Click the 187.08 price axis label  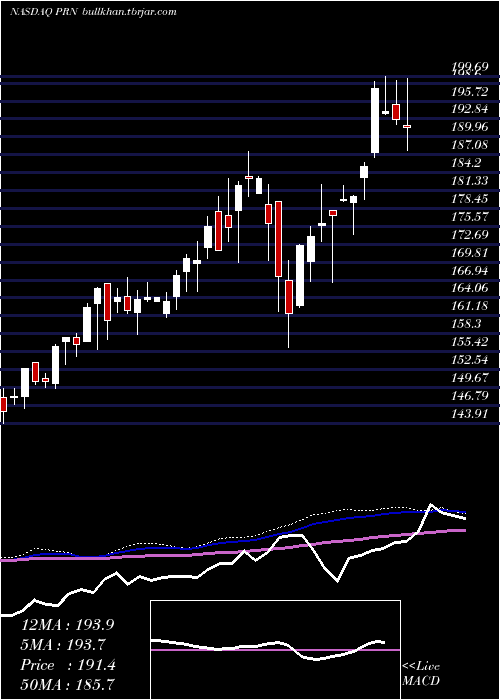(471, 145)
